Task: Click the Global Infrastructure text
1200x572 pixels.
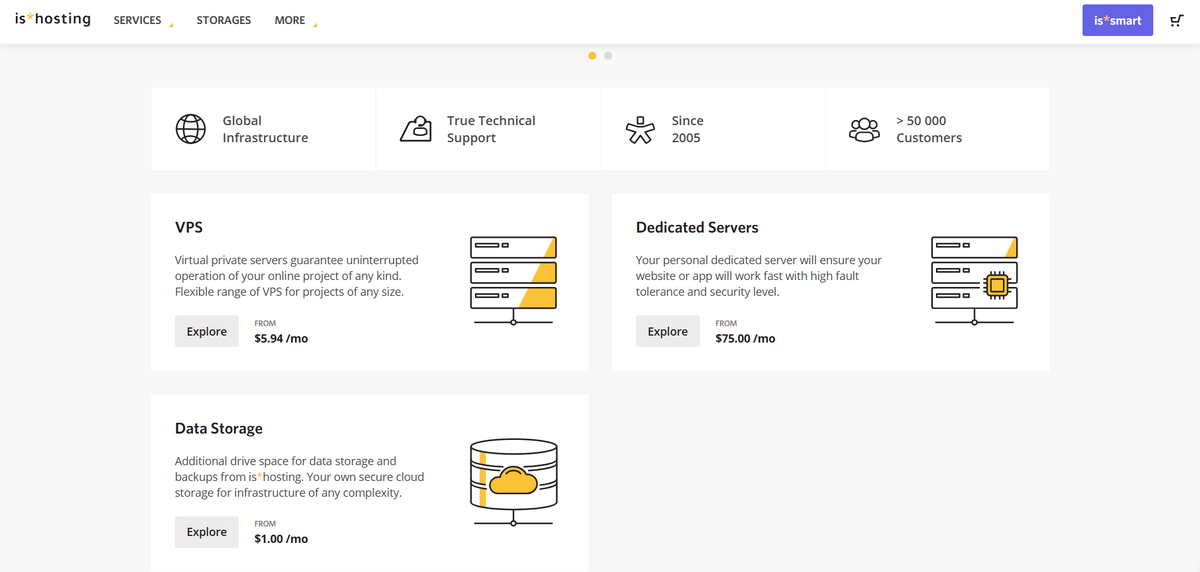Action: (265, 129)
